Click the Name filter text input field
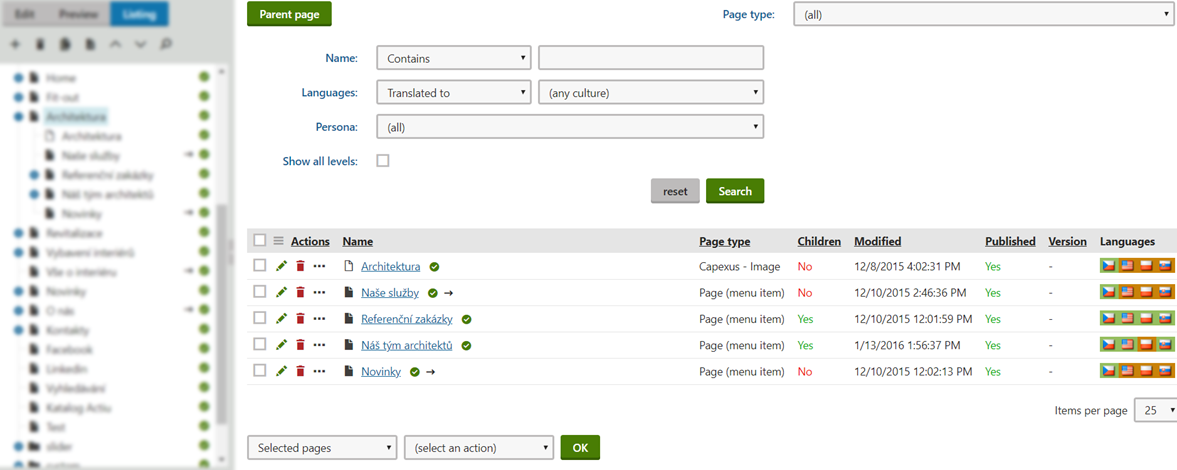Image resolution: width=1177 pixels, height=470 pixels. click(650, 59)
